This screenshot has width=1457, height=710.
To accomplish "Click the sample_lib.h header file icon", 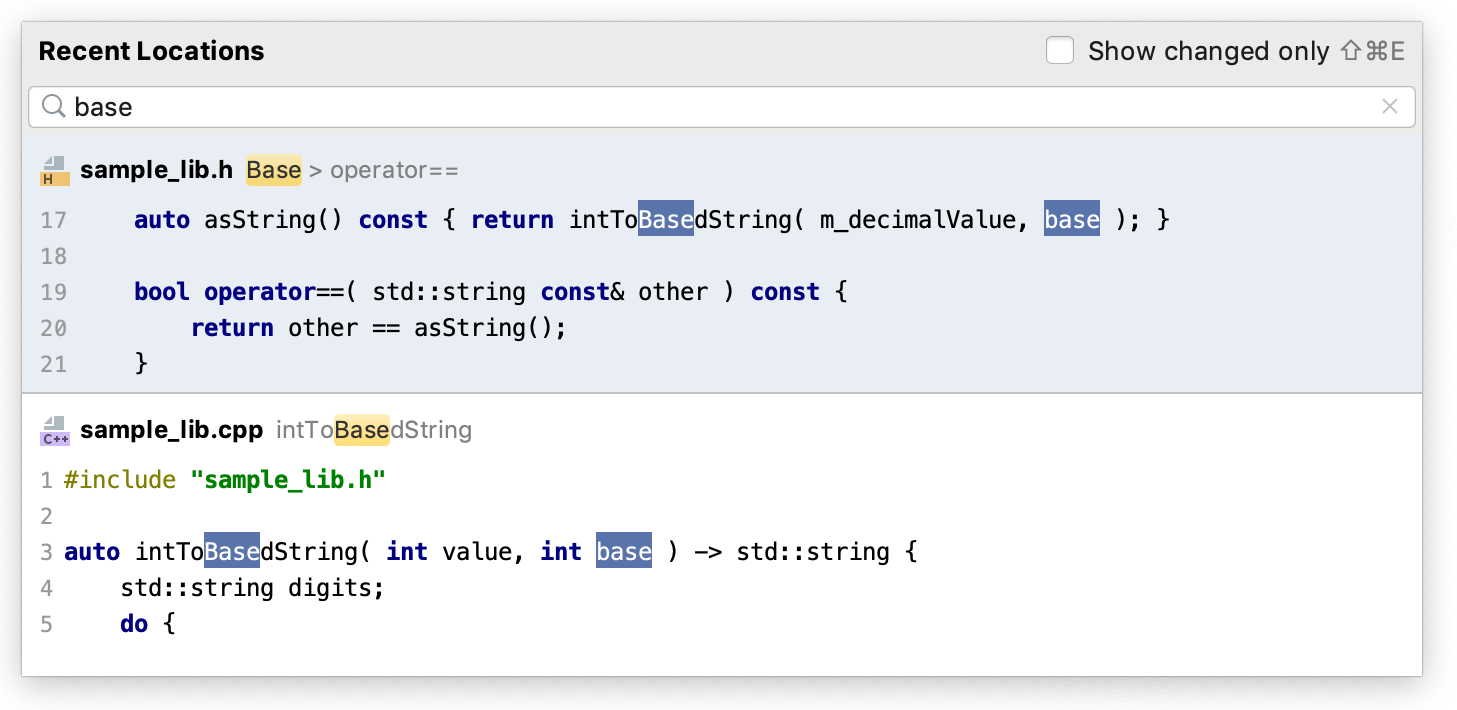I will pyautogui.click(x=54, y=171).
